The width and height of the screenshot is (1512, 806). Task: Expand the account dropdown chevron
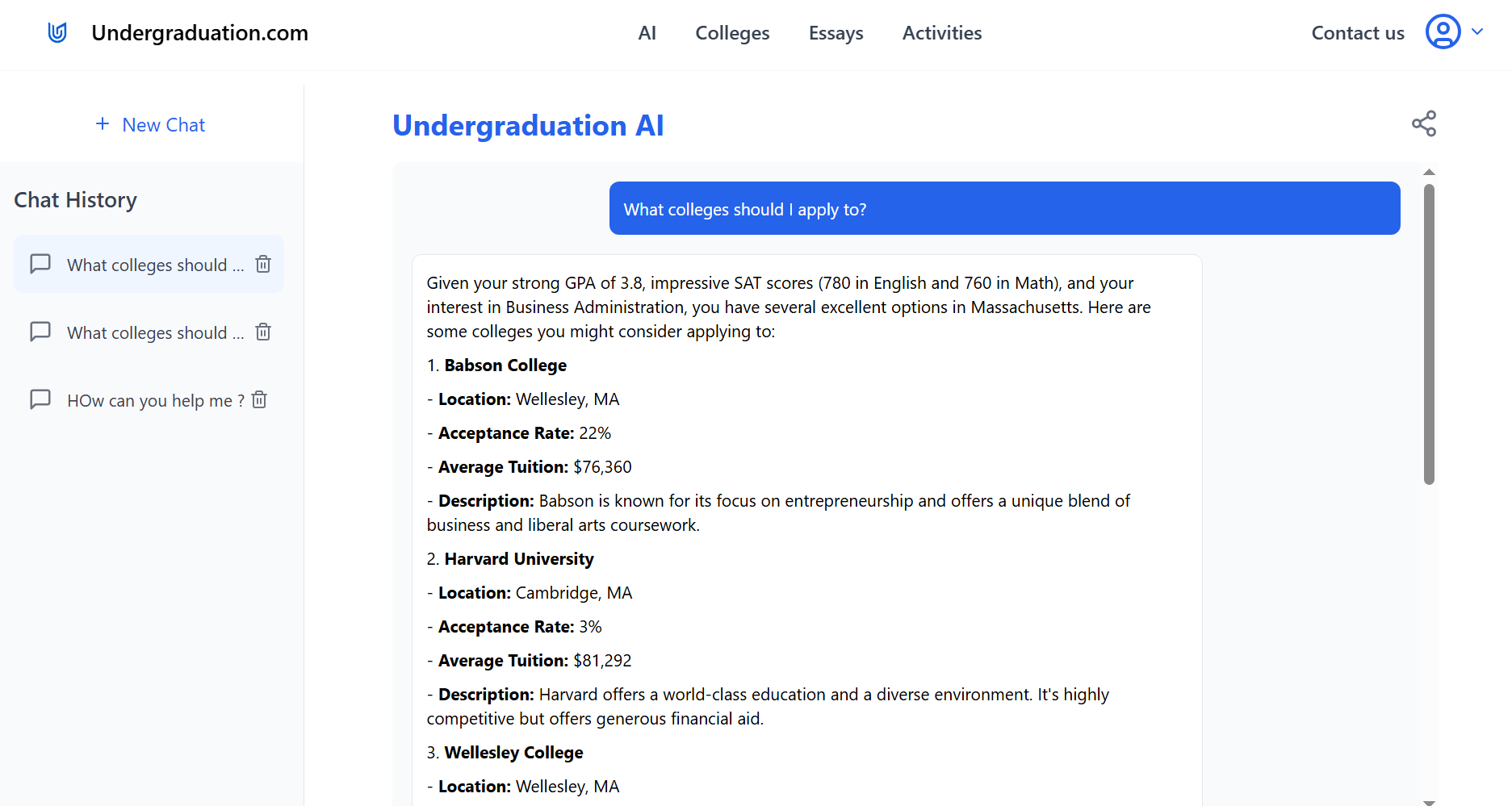[x=1480, y=32]
